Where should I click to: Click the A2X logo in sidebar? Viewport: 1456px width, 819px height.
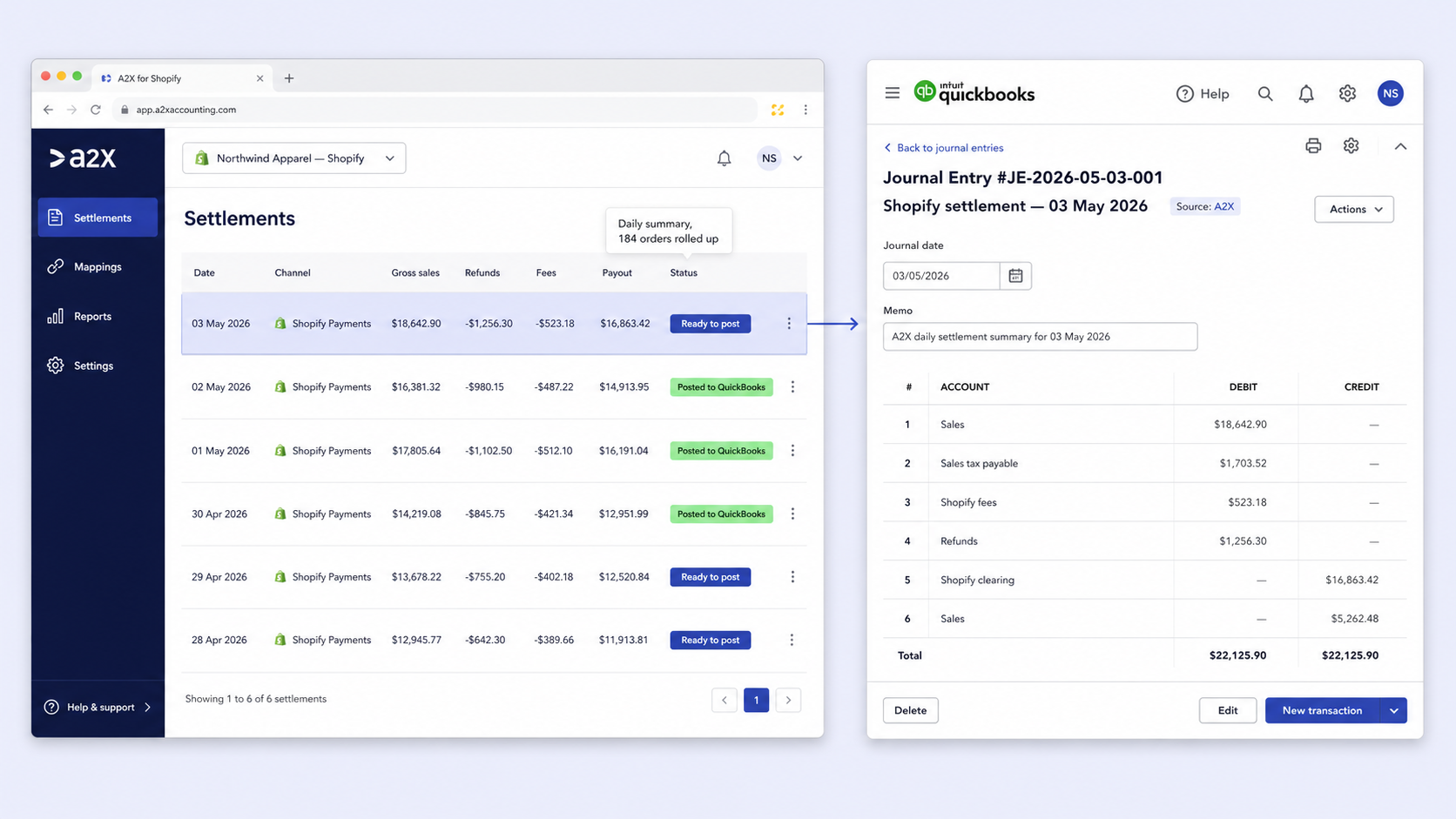tap(83, 158)
